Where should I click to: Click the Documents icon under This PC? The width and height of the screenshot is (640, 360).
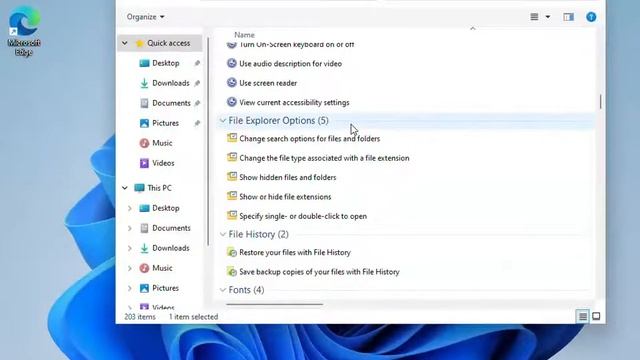[144, 228]
